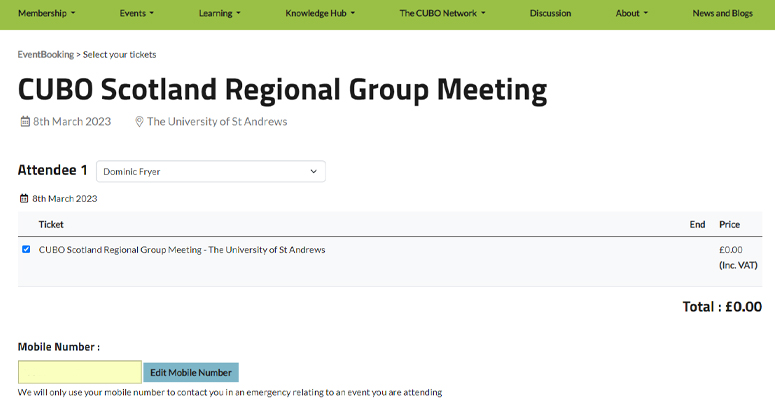775x409 pixels.
Task: Click the 'Price' column header
Action: 730,225
